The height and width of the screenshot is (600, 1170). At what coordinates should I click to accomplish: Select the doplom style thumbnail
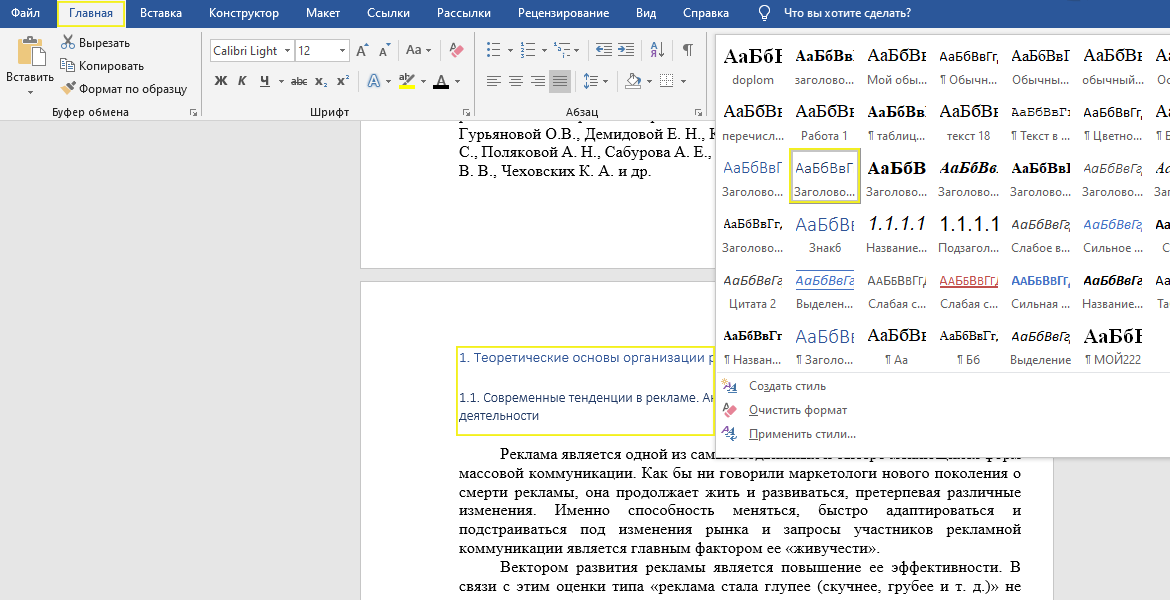click(x=752, y=66)
